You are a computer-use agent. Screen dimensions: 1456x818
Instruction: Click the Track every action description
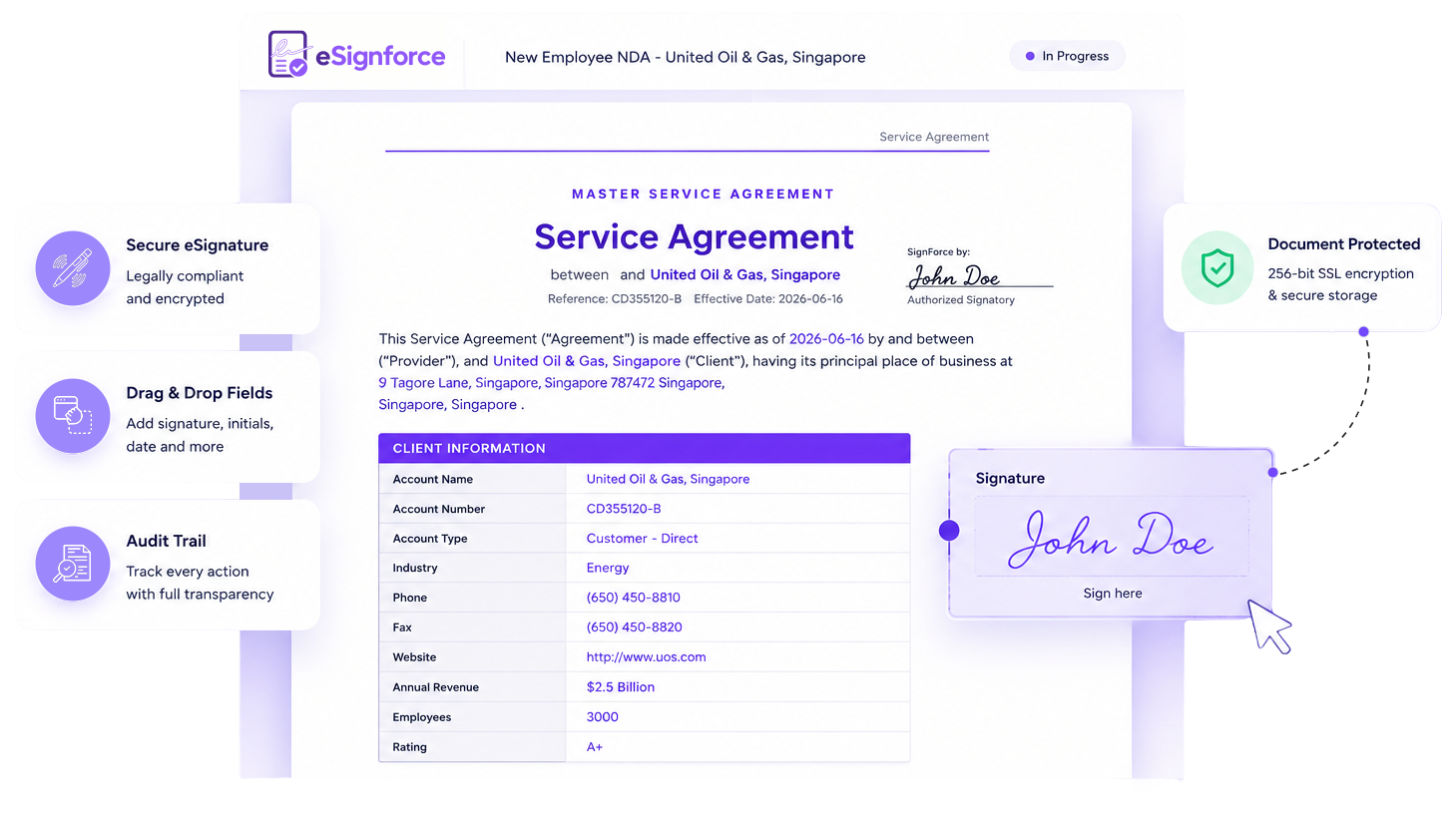[200, 583]
